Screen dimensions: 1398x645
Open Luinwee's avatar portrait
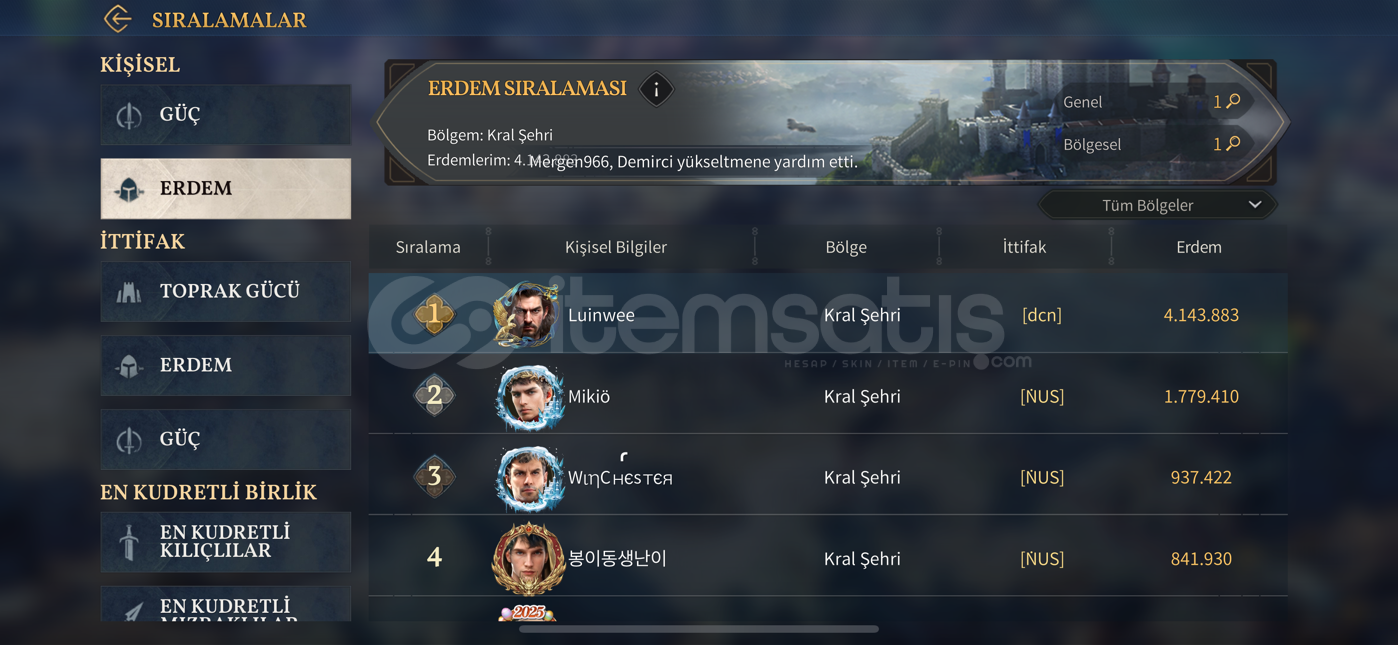526,314
